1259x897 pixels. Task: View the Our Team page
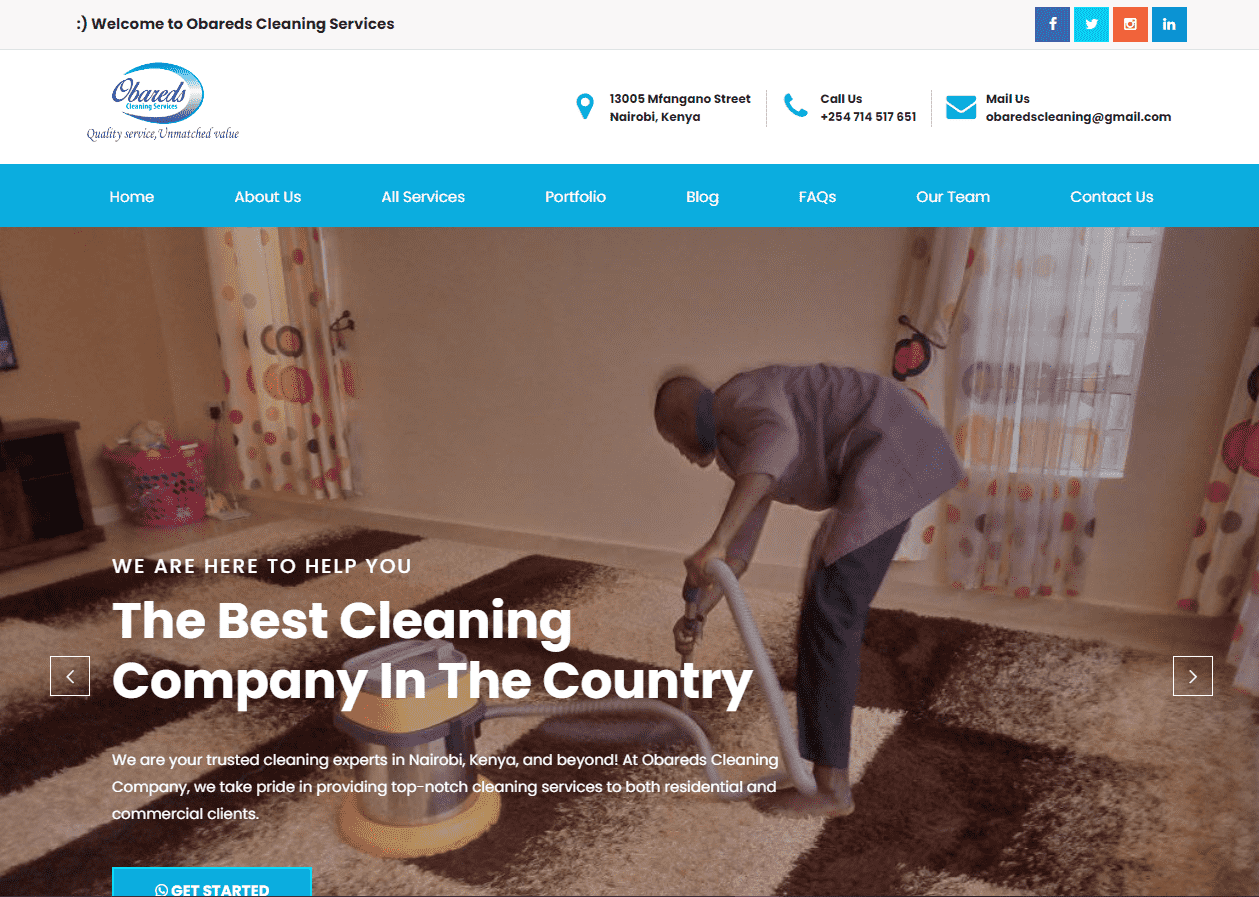pos(953,197)
